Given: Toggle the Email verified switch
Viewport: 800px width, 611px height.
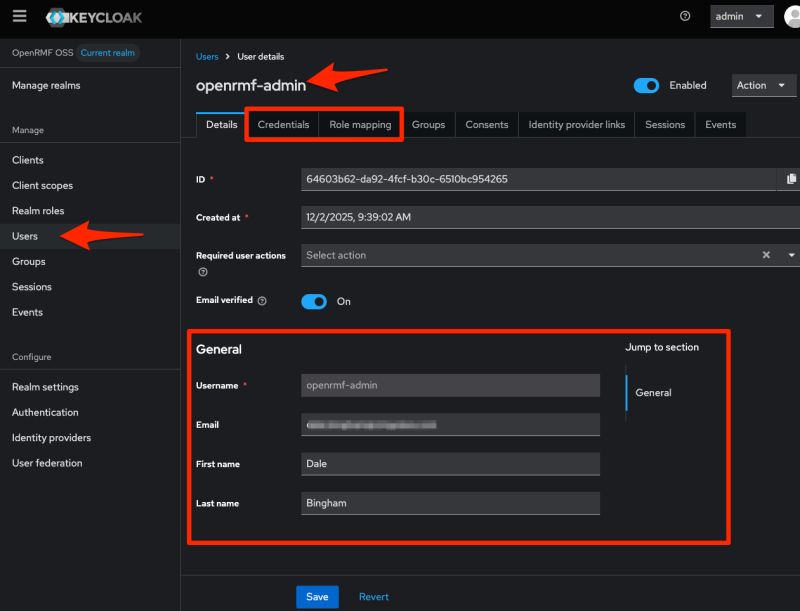Looking at the screenshot, I should coord(314,301).
